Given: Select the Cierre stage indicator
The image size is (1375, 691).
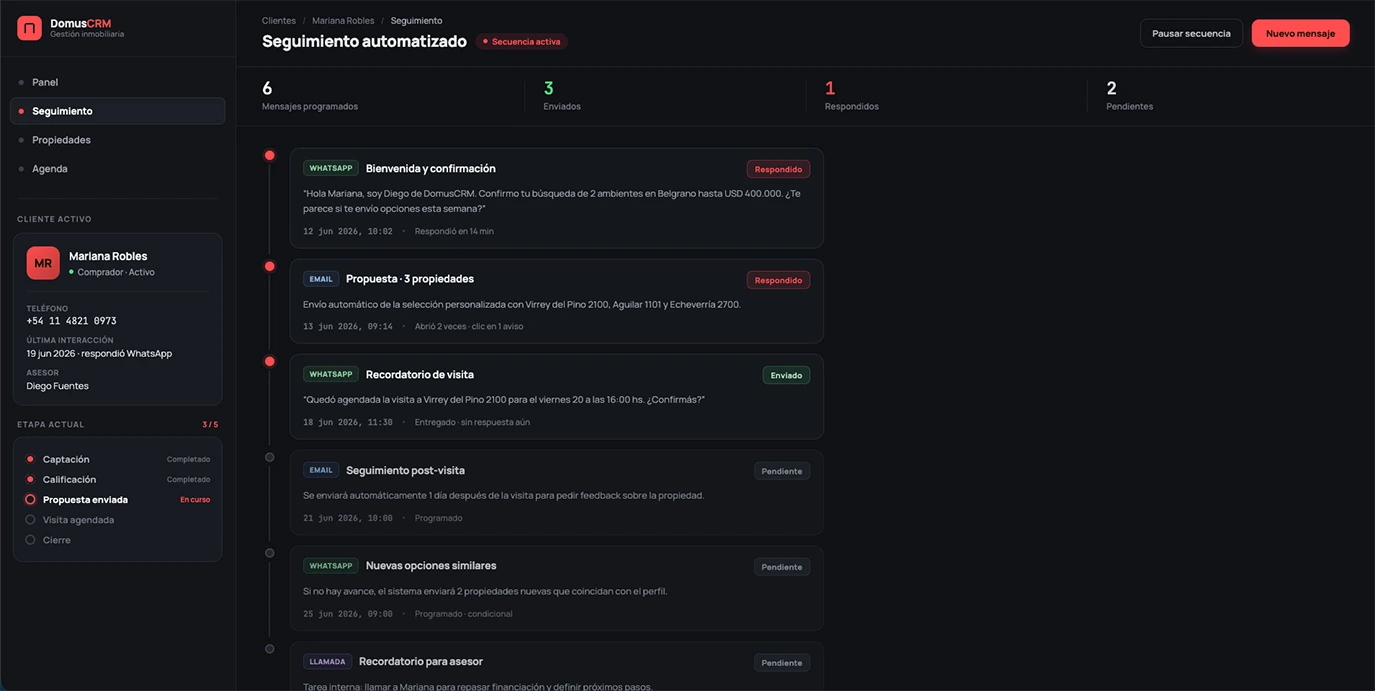Looking at the screenshot, I should (x=30, y=540).
